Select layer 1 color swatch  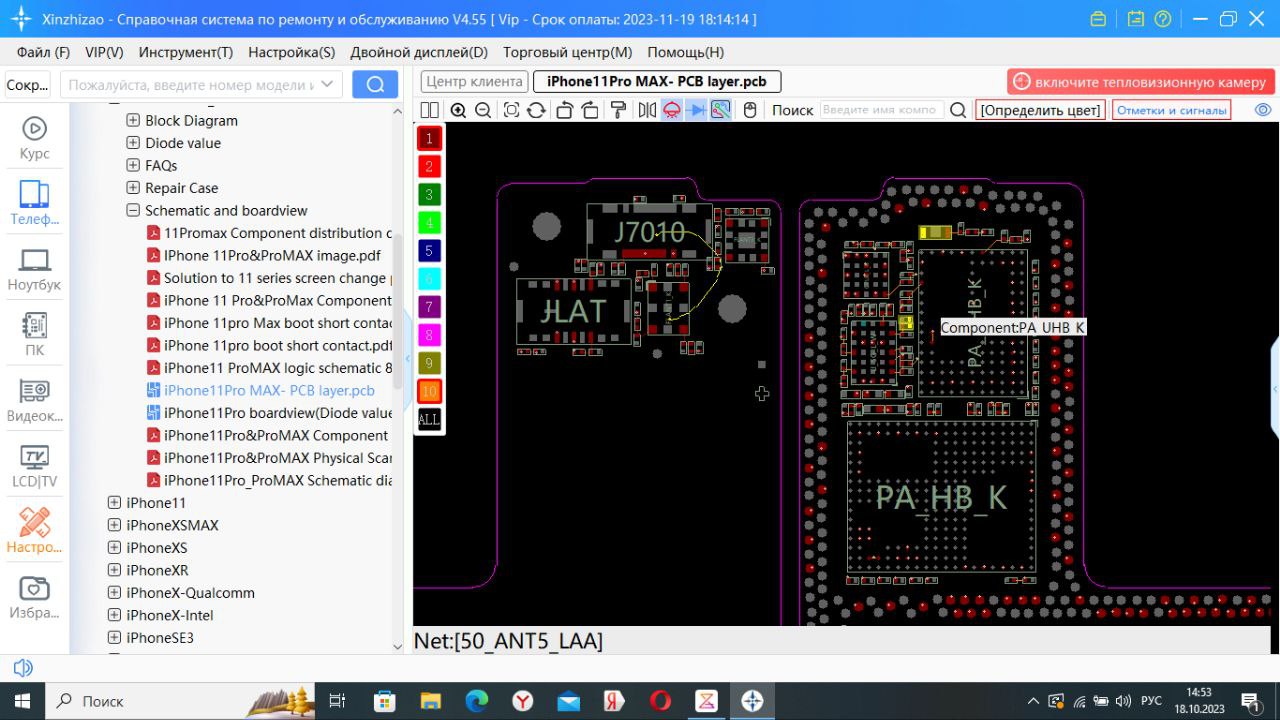click(429, 139)
